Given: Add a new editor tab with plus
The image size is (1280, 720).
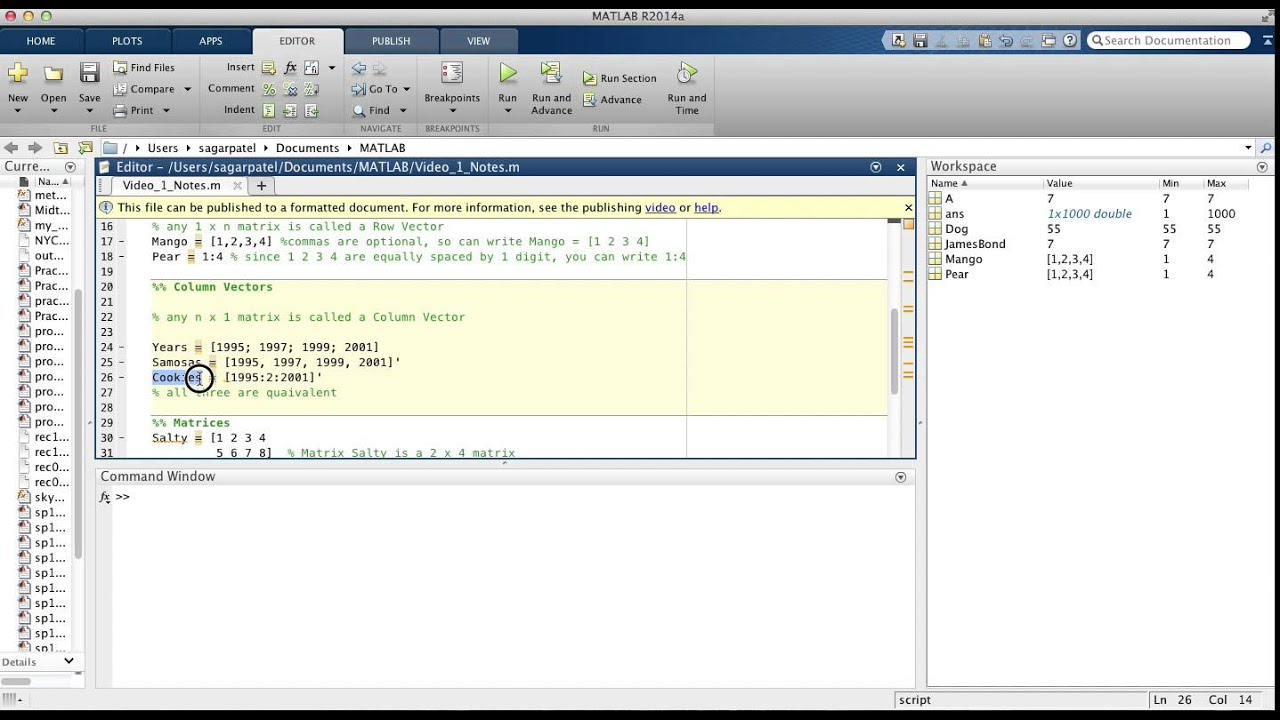Looking at the screenshot, I should point(262,185).
